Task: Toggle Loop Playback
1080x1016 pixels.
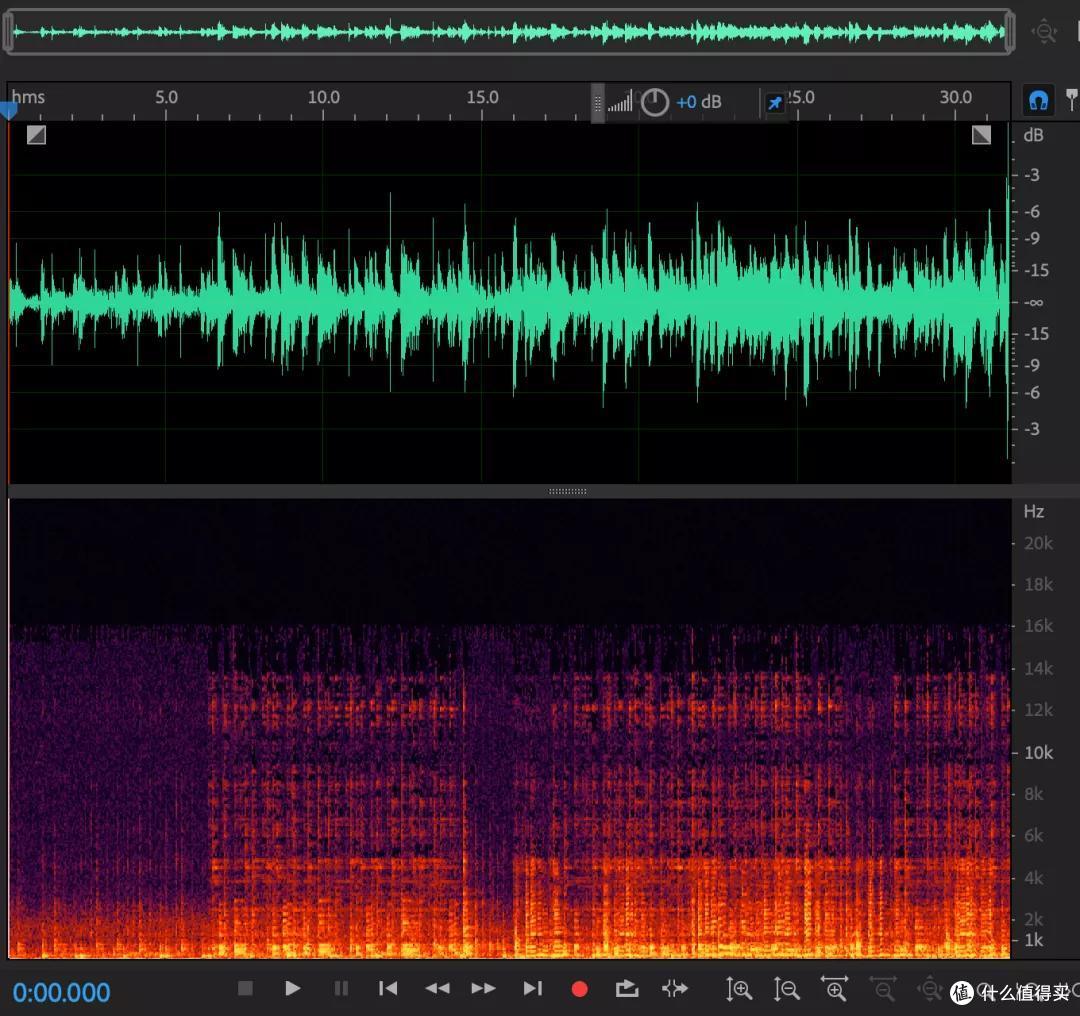Action: pos(627,988)
